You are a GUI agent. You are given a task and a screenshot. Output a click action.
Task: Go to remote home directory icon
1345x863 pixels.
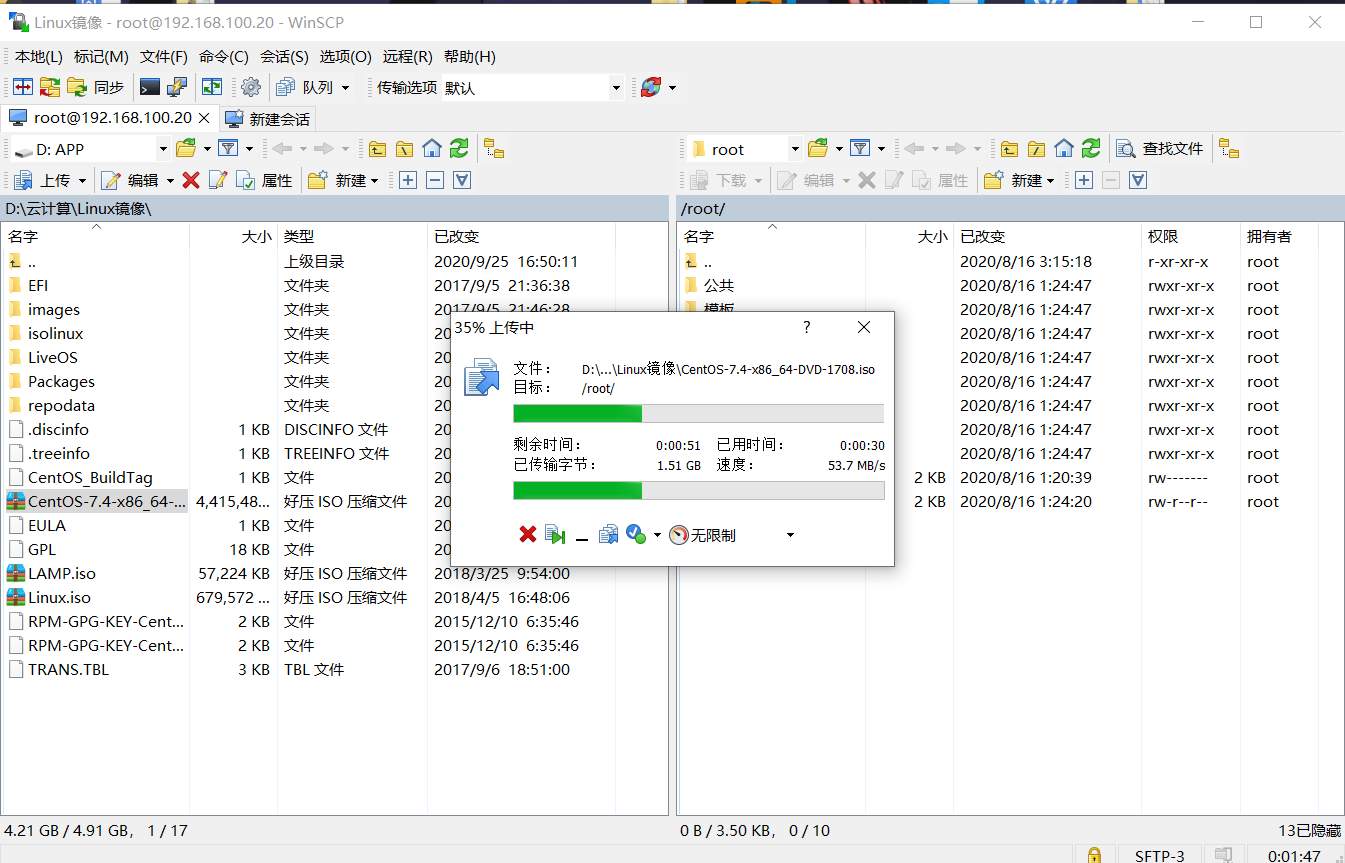[x=1064, y=149]
